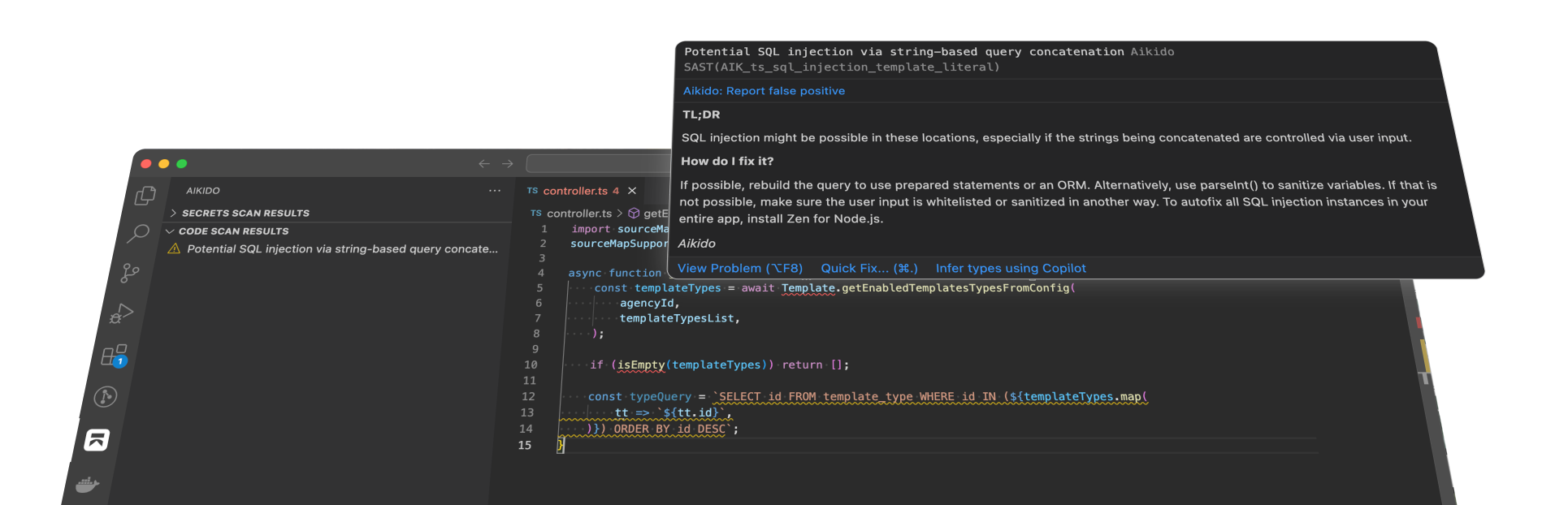Click the warning icon beside SQL injection result
1568x505 pixels.
tap(174, 249)
